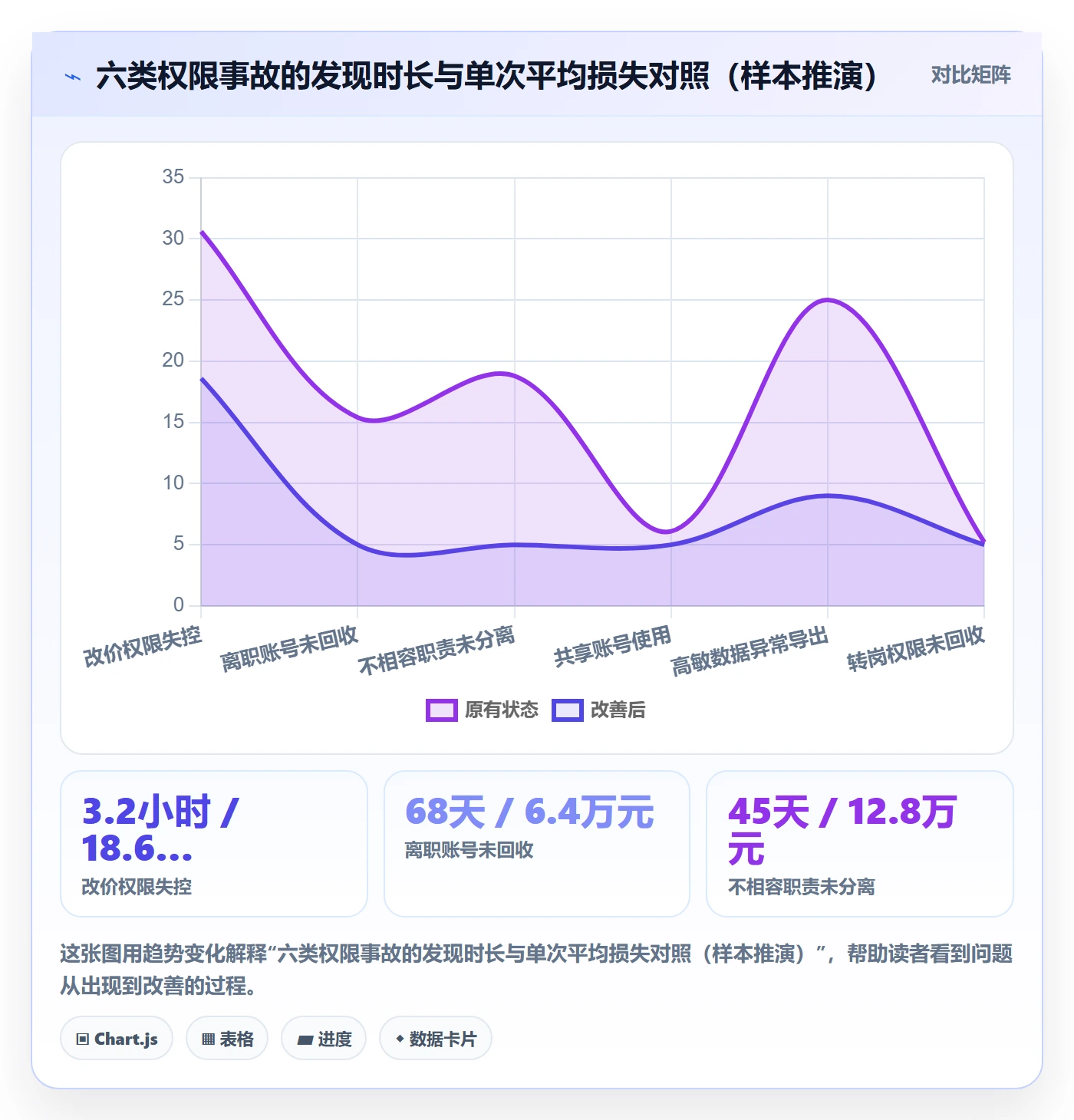
Task: Click the 25 y-axis tick label
Action: (173, 299)
